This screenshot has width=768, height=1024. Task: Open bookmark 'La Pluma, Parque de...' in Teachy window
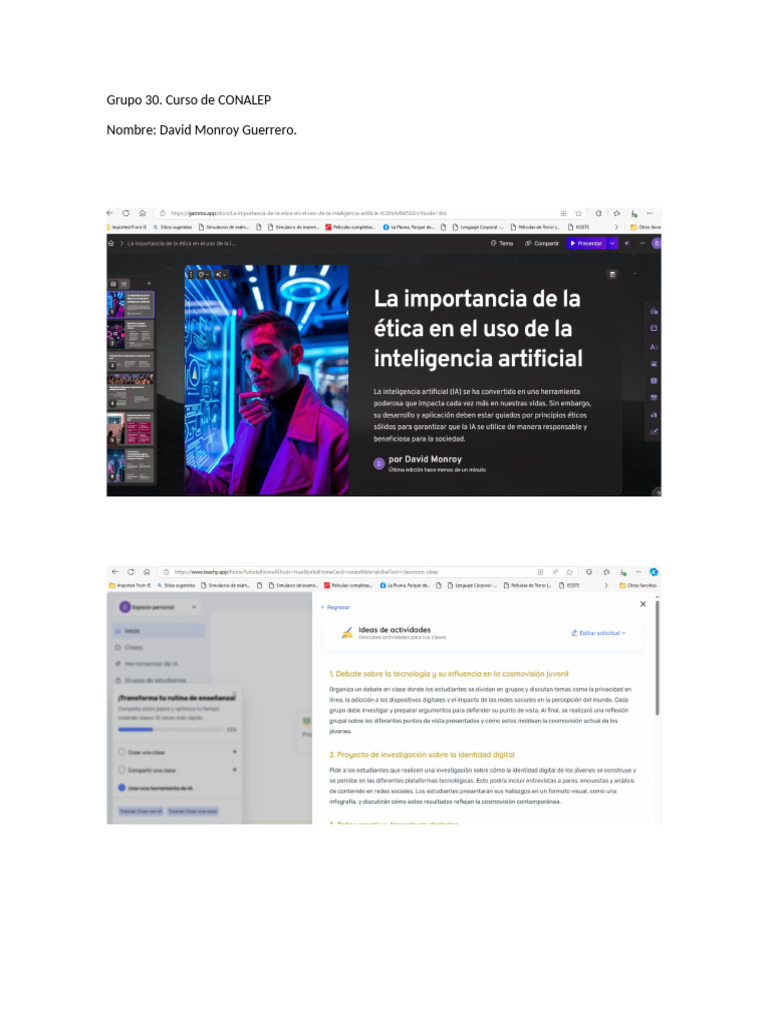405,585
